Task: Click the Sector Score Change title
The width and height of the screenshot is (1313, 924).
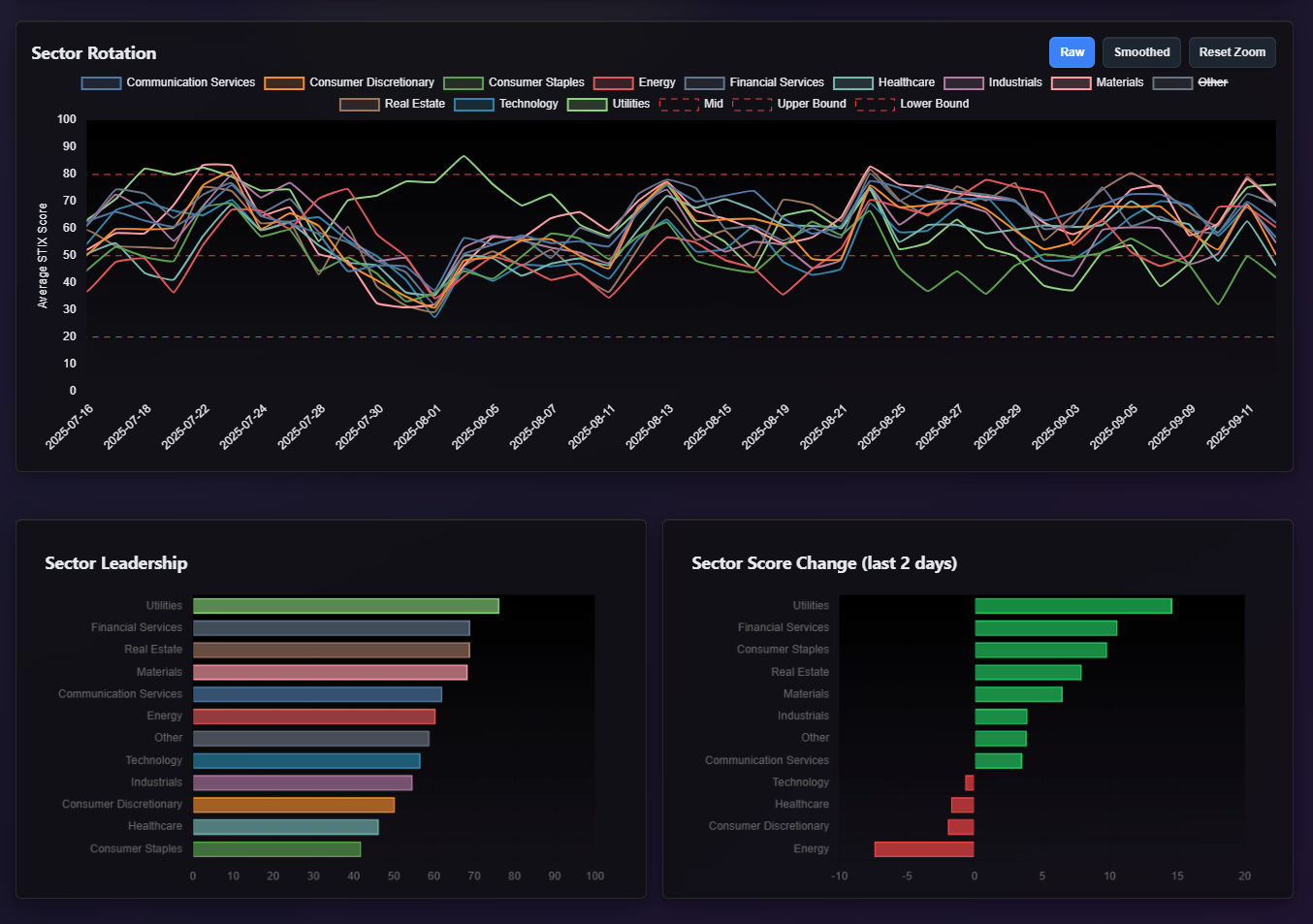Action: coord(824,563)
